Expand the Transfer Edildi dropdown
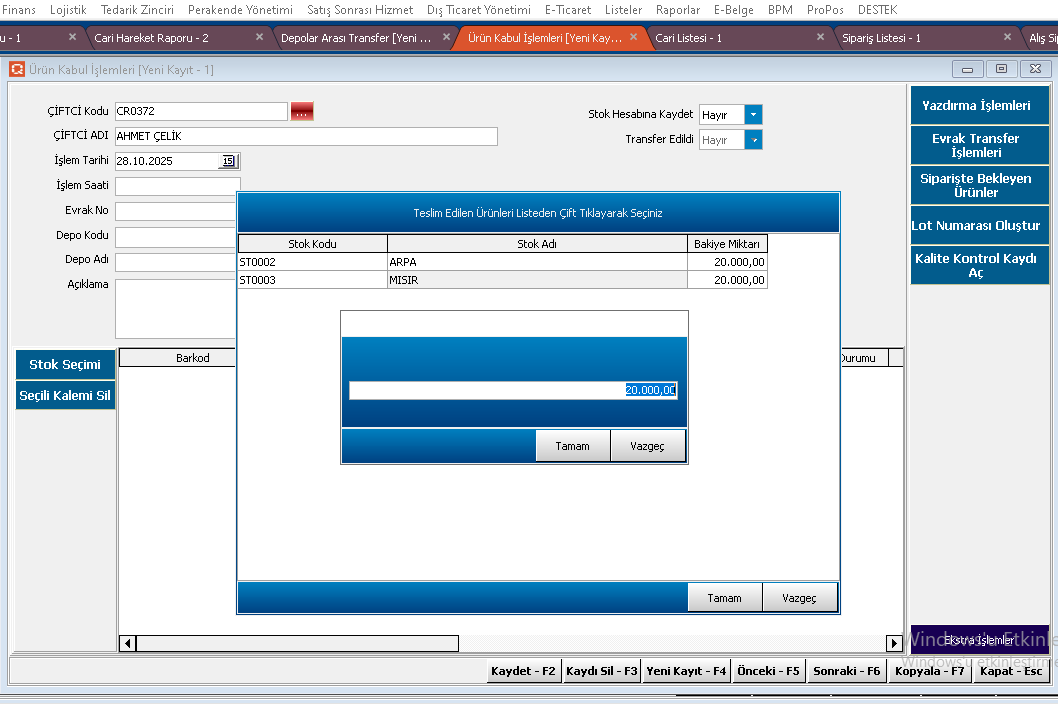 (753, 140)
